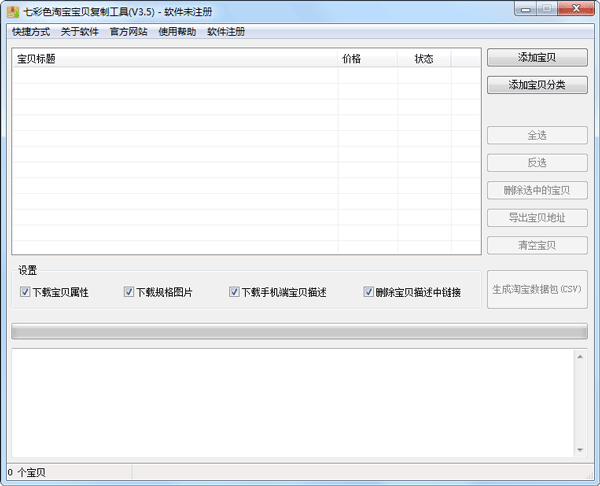Click the 添加宝贝 button
The height and width of the screenshot is (486, 600).
537,57
